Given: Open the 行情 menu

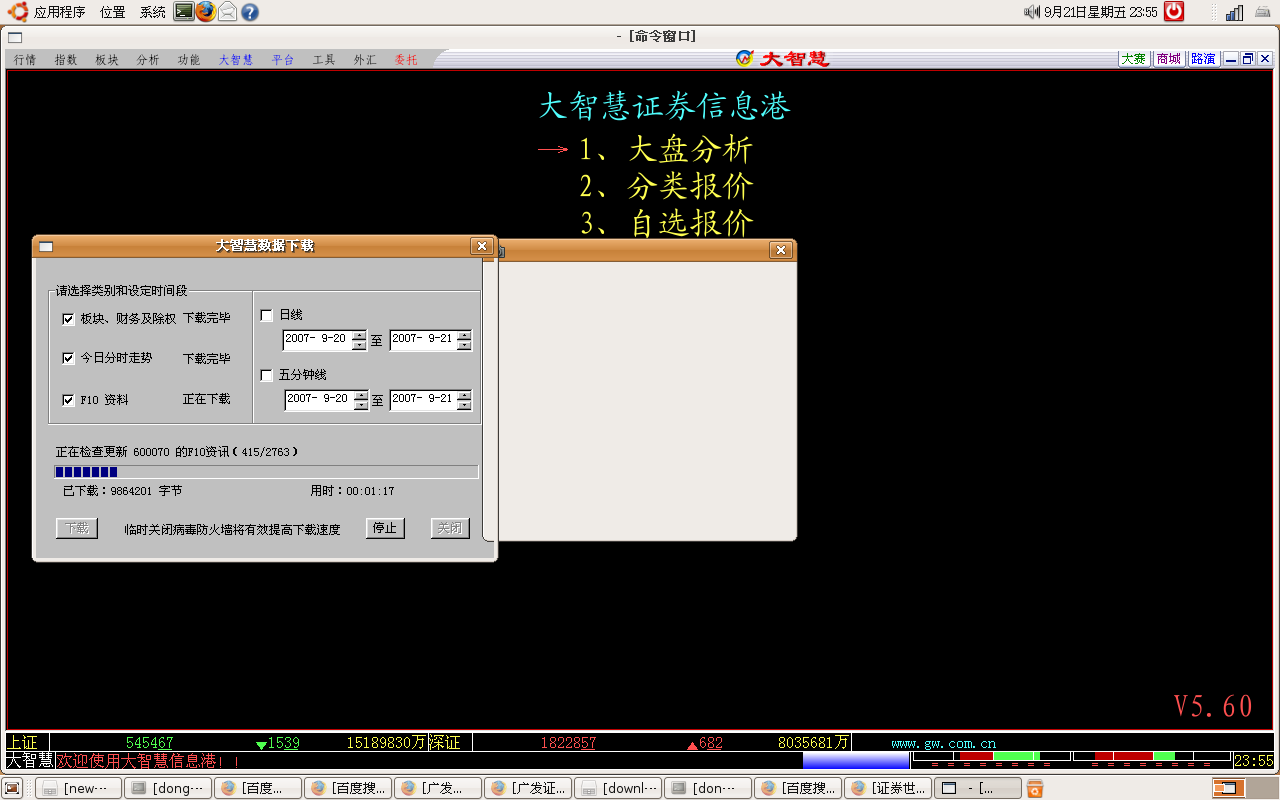Looking at the screenshot, I should tap(25, 60).
